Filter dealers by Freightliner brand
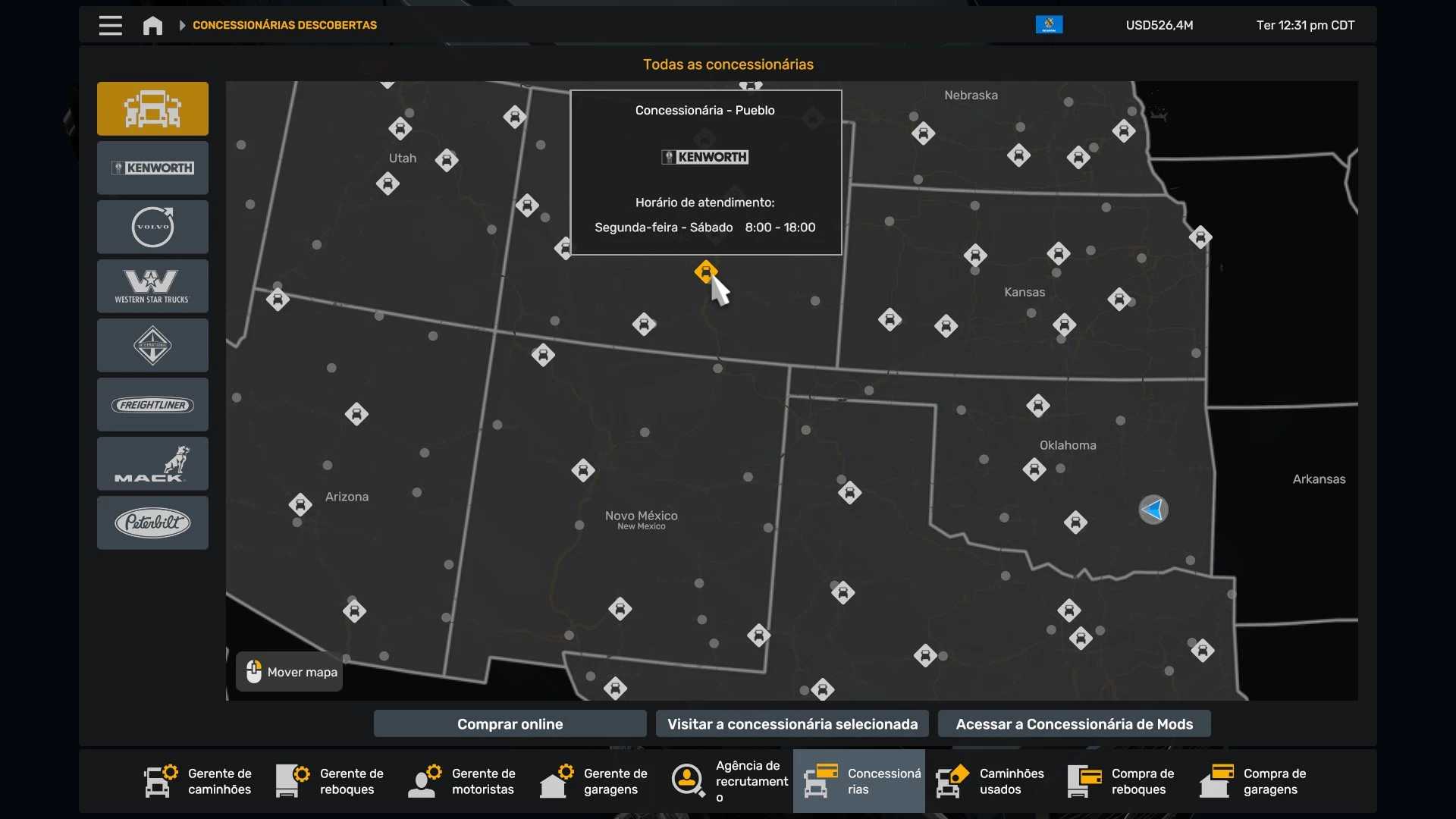The height and width of the screenshot is (819, 1456). click(152, 404)
